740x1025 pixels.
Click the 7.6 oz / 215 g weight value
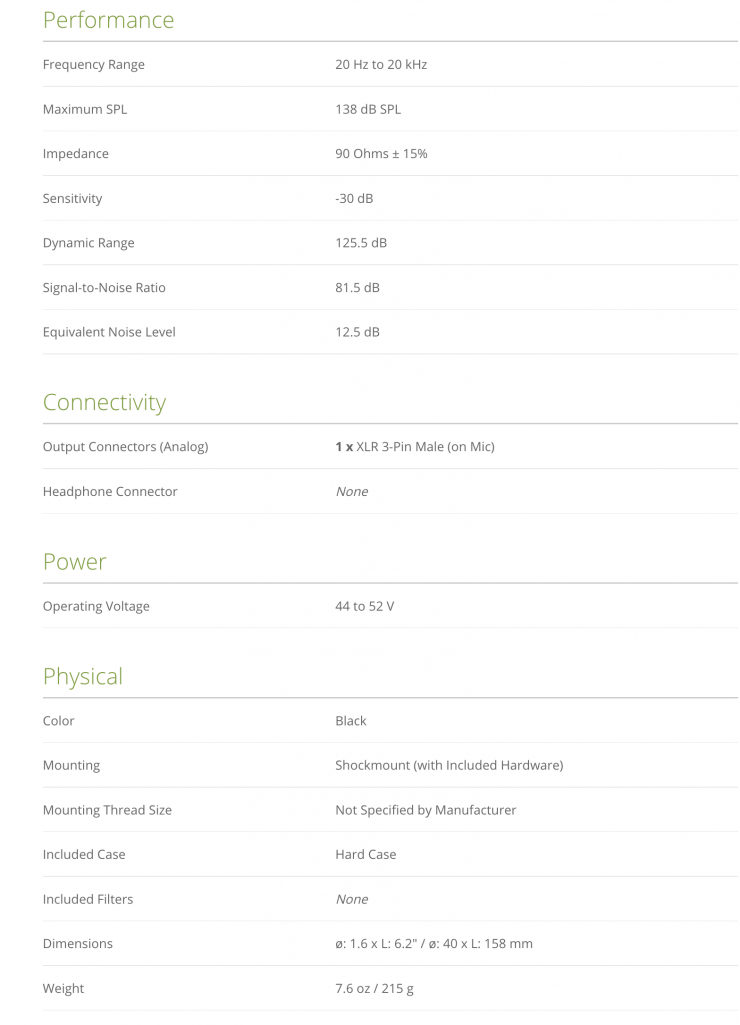(x=374, y=989)
